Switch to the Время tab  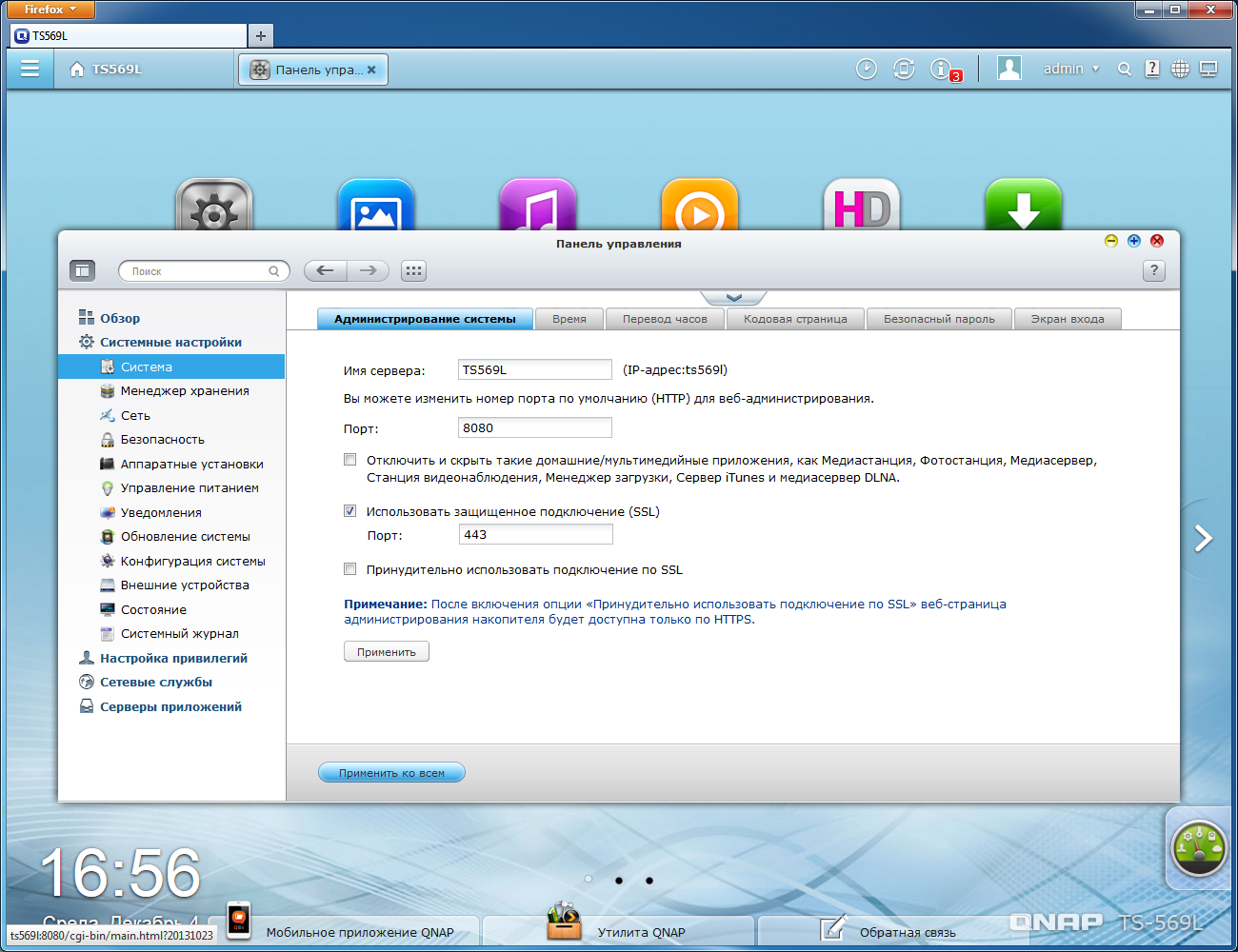click(569, 319)
